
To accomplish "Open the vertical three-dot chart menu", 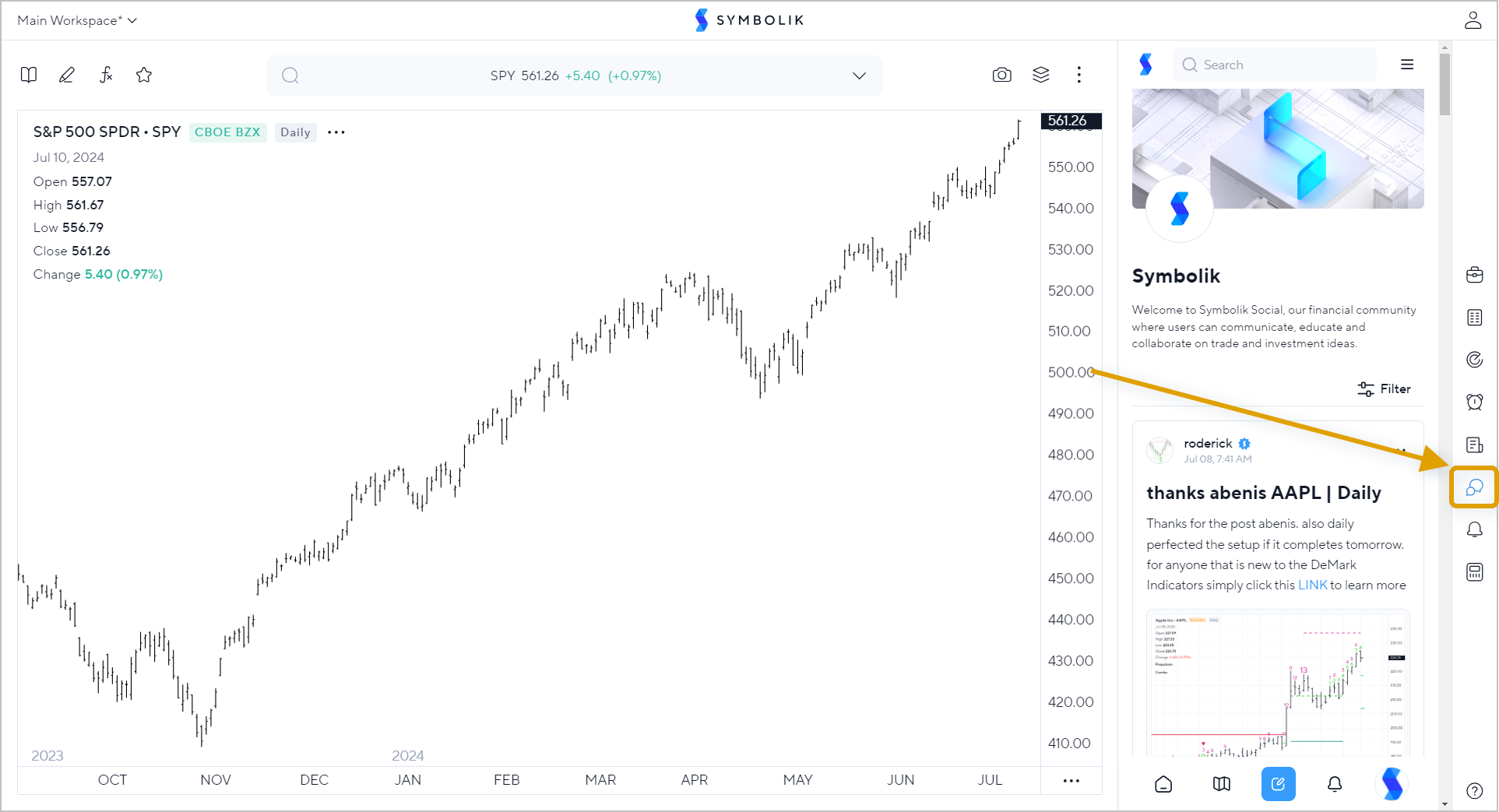I will 1079,75.
